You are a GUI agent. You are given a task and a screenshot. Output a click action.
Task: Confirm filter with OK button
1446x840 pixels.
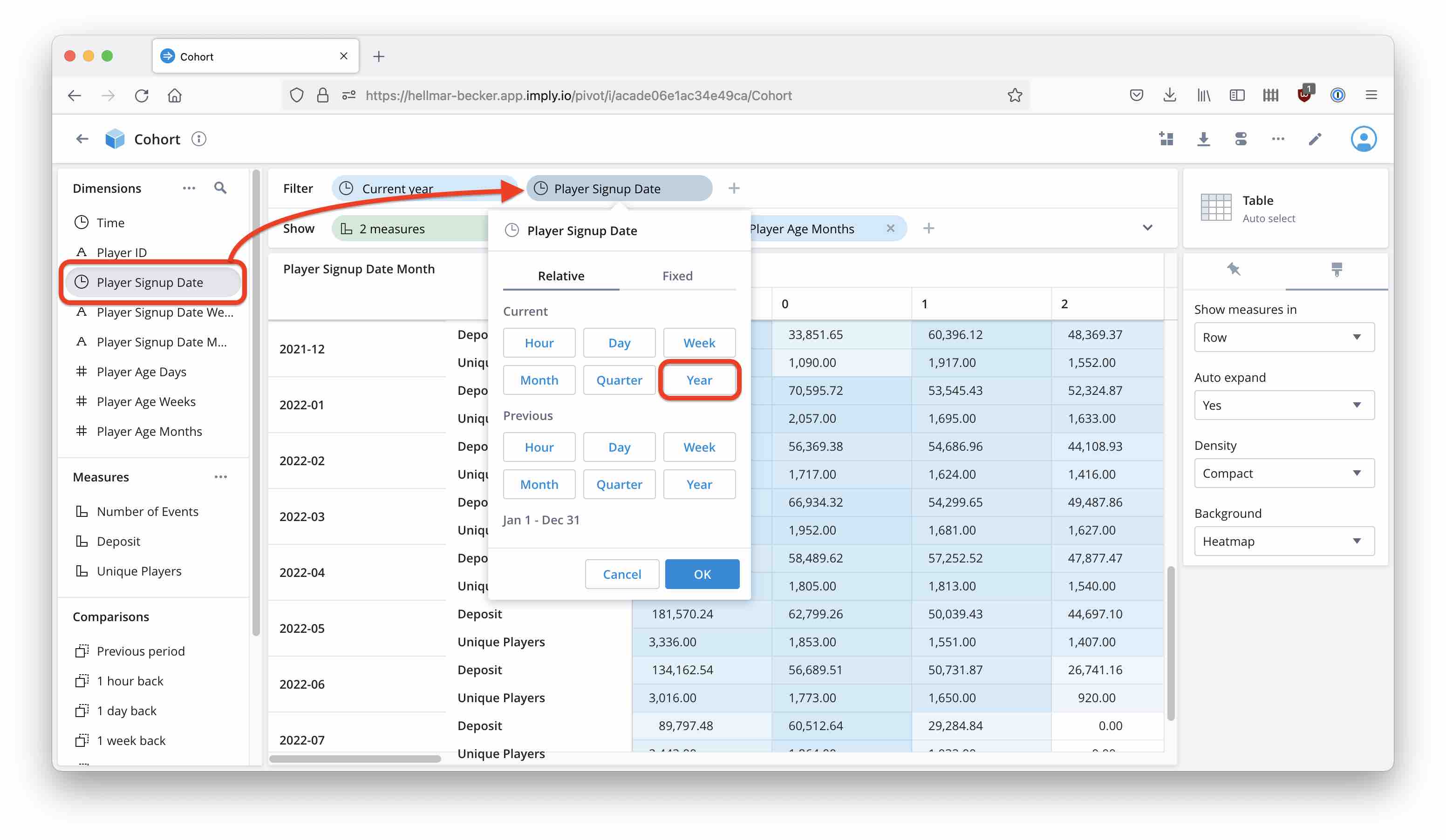(x=702, y=574)
